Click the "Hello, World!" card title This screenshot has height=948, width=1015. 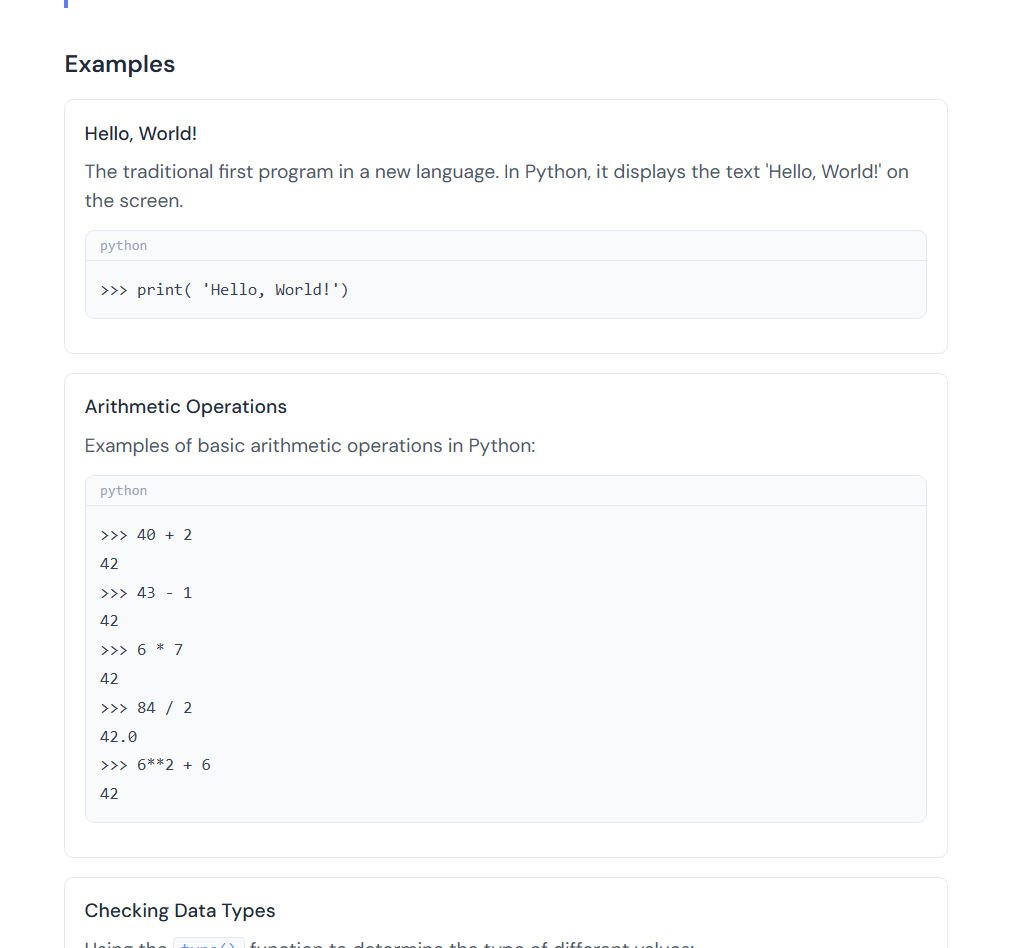pos(140,133)
